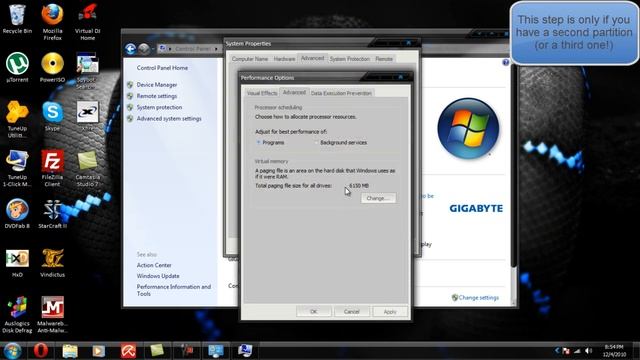Click the Control Panel forward arrow
The height and width of the screenshot is (360, 640).
click(143, 49)
